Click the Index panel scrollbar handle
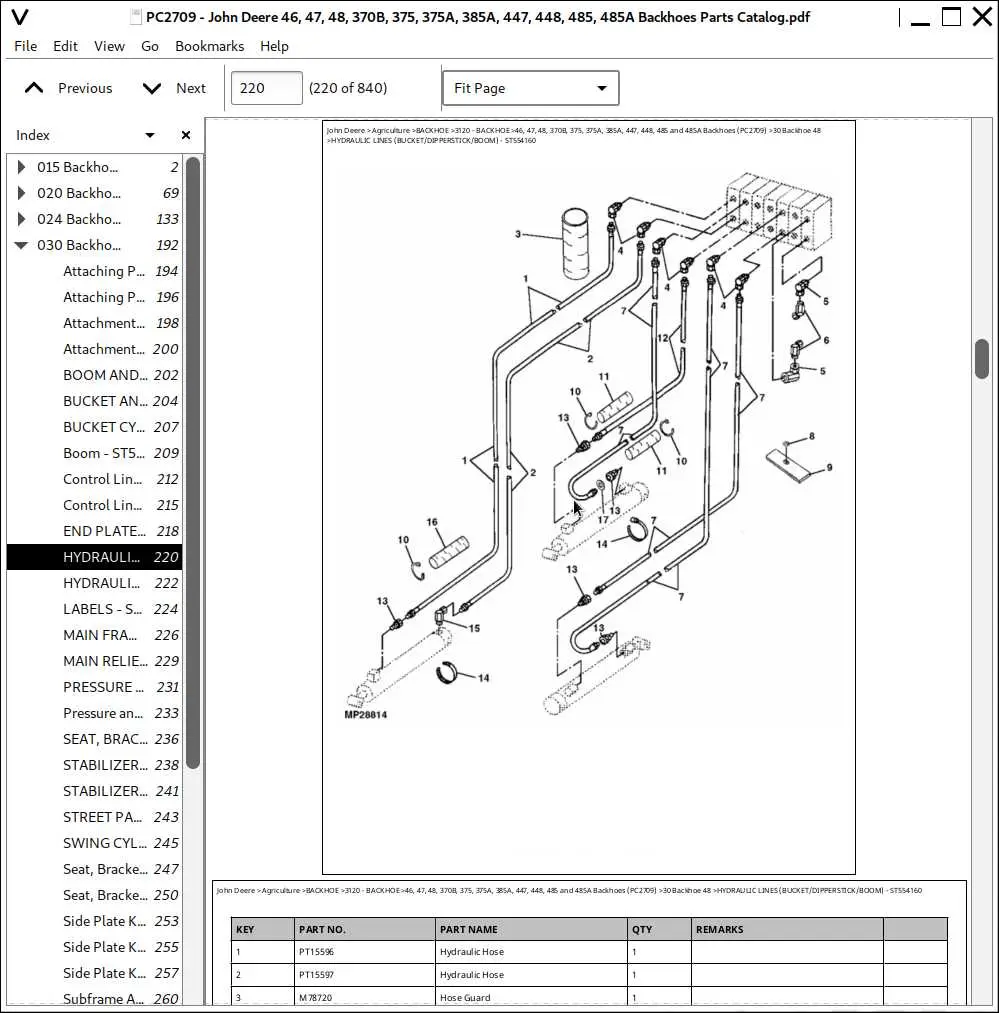999x1013 pixels. 193,463
